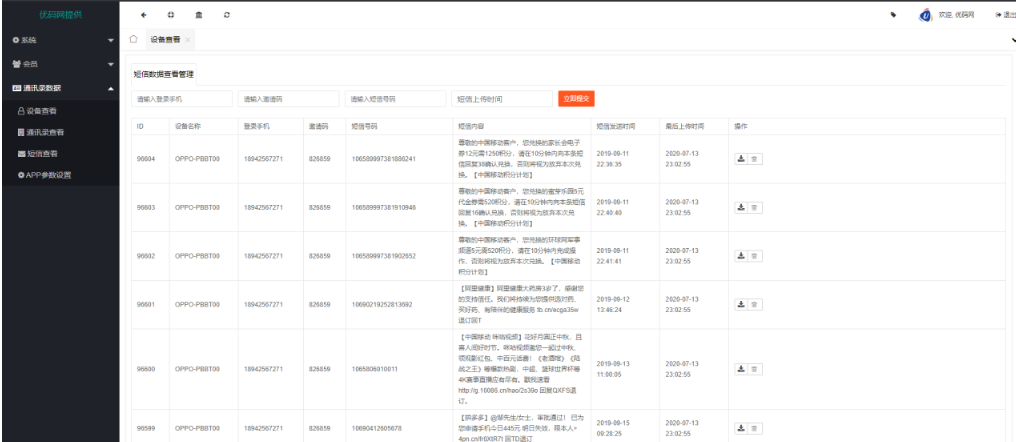Click the 通讯录数据 menu label
Image resolution: width=1016 pixels, height=442 pixels.
pos(37,88)
